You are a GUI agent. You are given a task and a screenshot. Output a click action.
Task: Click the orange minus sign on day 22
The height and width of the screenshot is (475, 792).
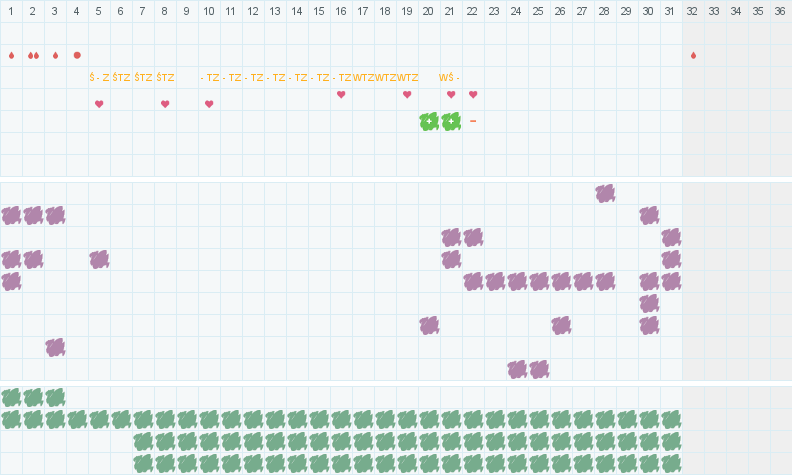click(473, 121)
